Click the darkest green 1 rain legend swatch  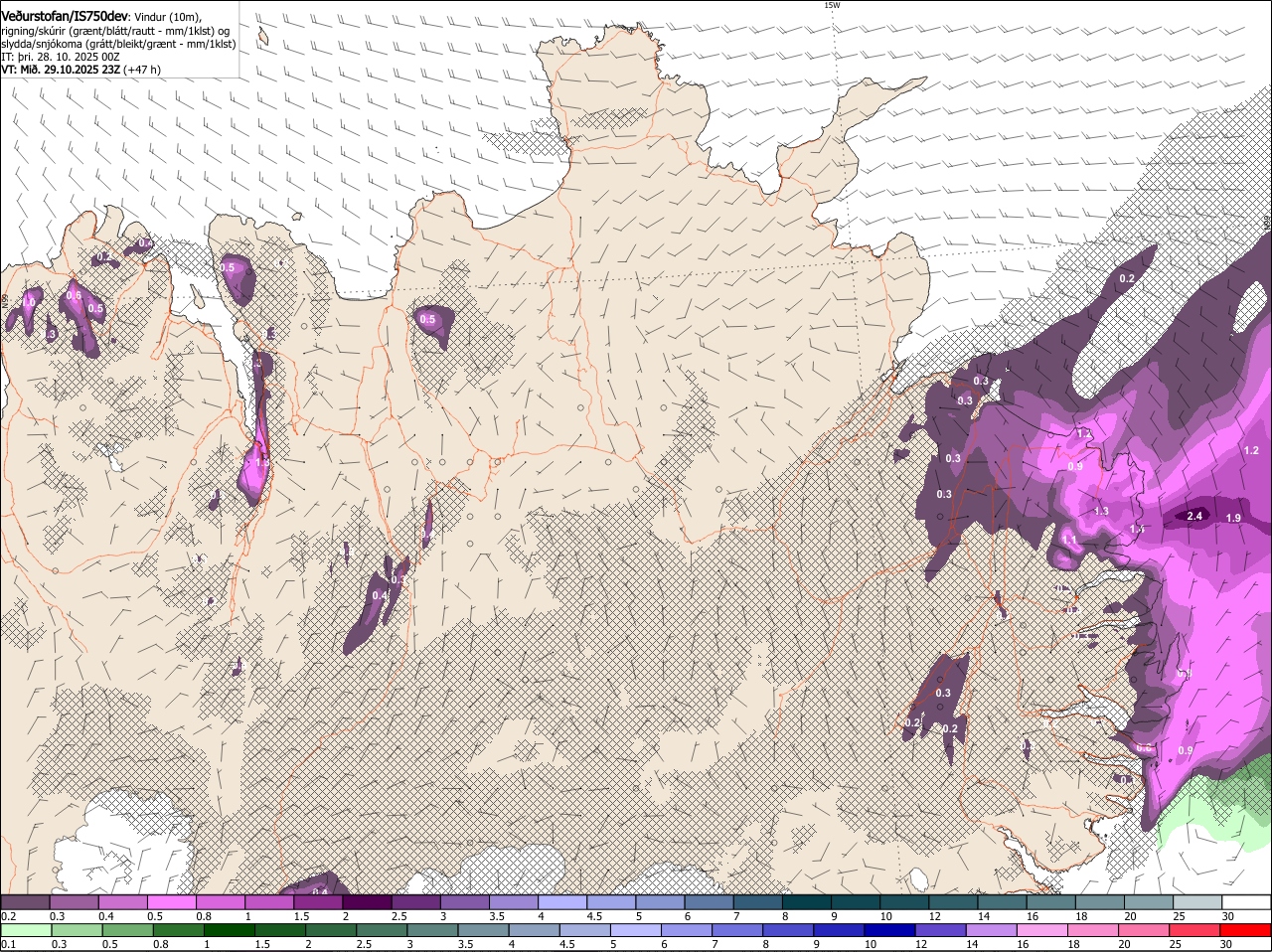click(230, 930)
